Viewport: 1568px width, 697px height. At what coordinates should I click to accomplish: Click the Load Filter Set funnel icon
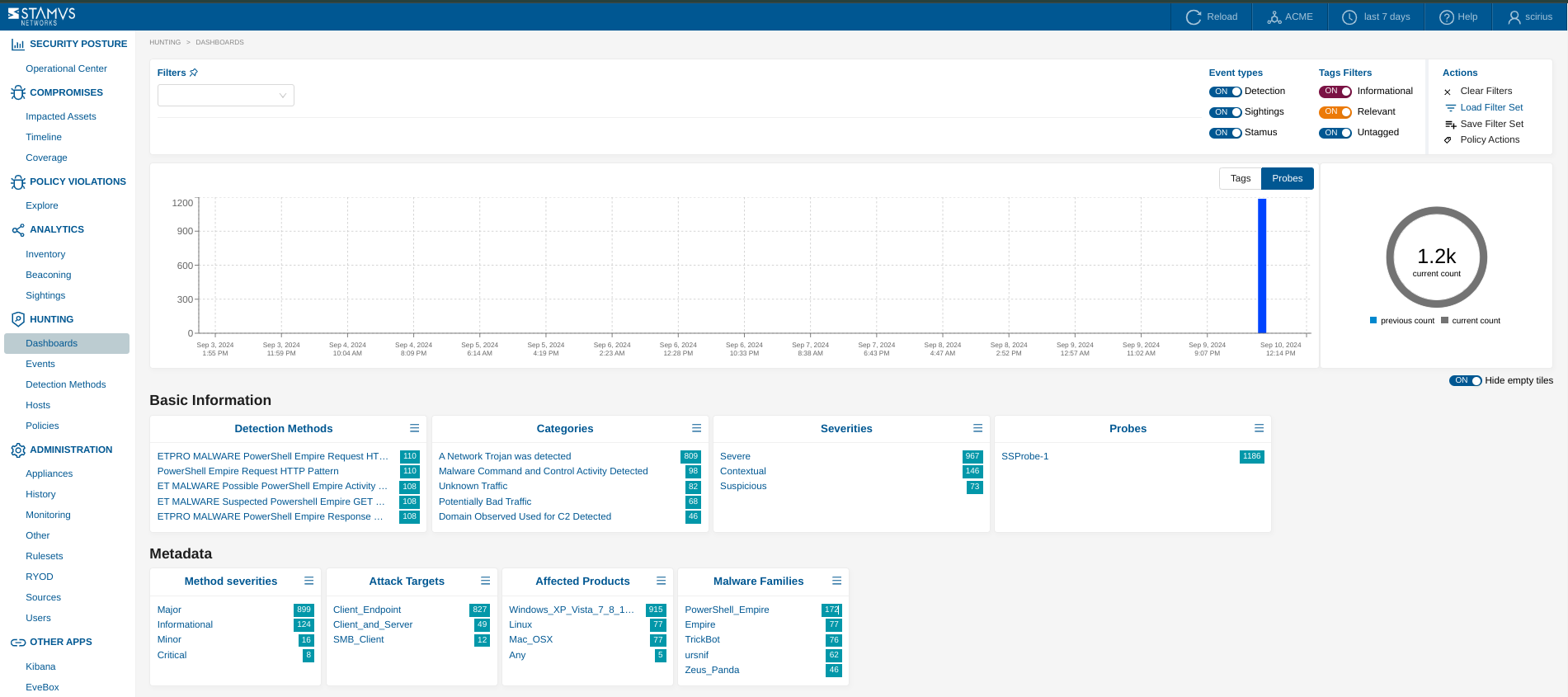(x=1450, y=108)
